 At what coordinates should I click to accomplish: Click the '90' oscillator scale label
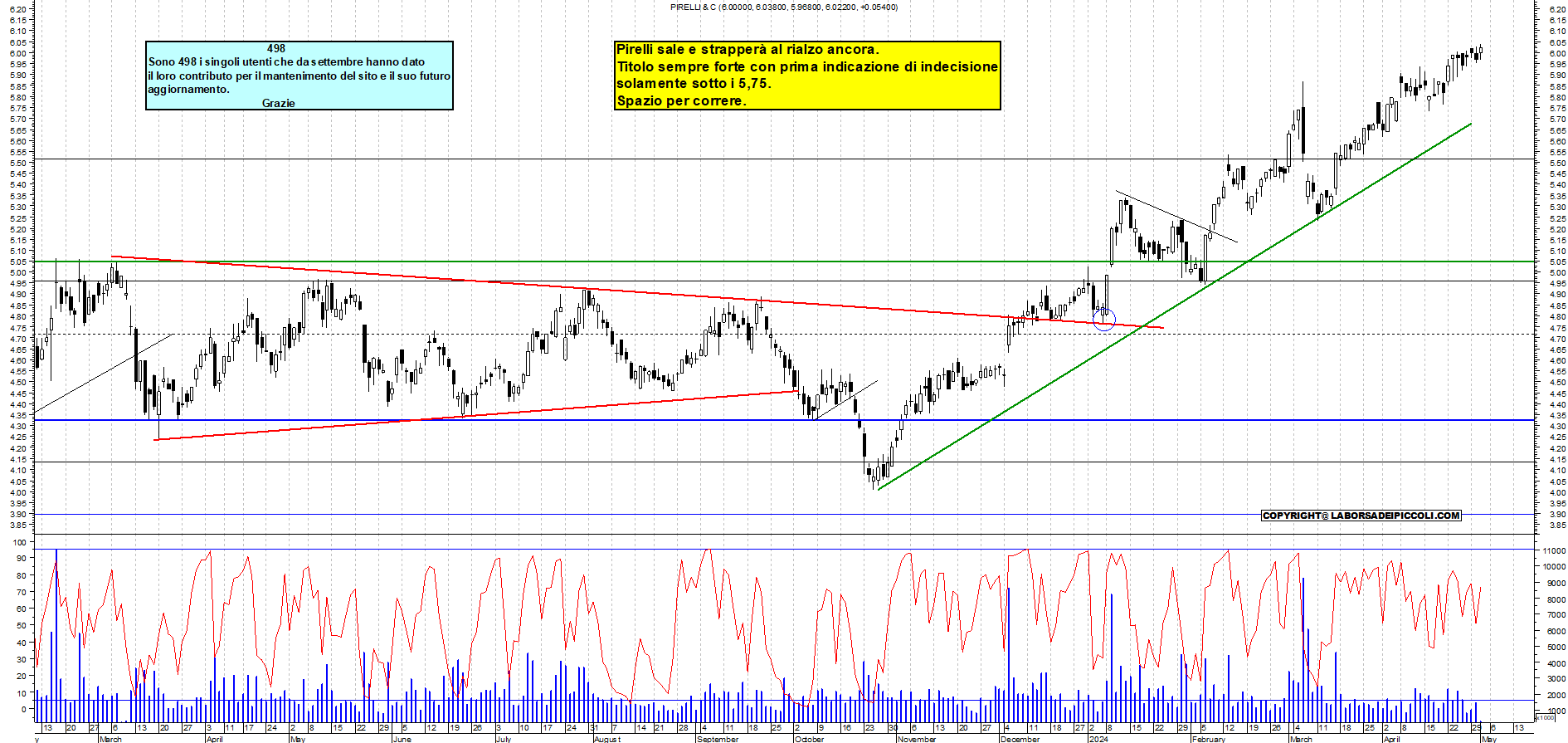tap(22, 559)
